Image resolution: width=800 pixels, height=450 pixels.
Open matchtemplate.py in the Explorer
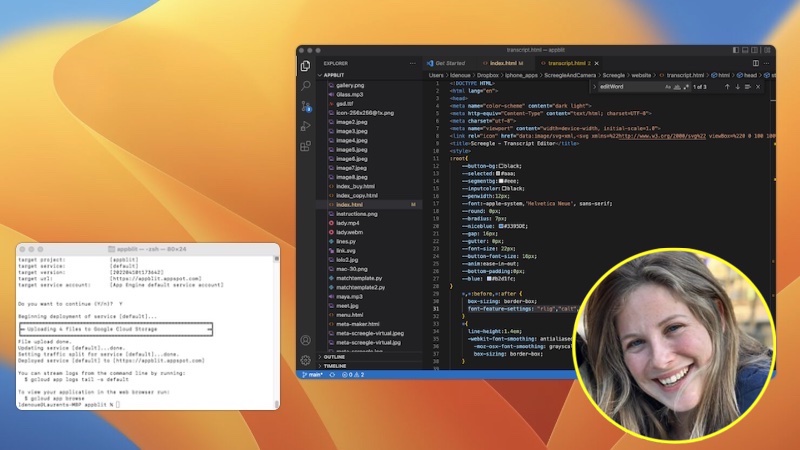pos(359,278)
